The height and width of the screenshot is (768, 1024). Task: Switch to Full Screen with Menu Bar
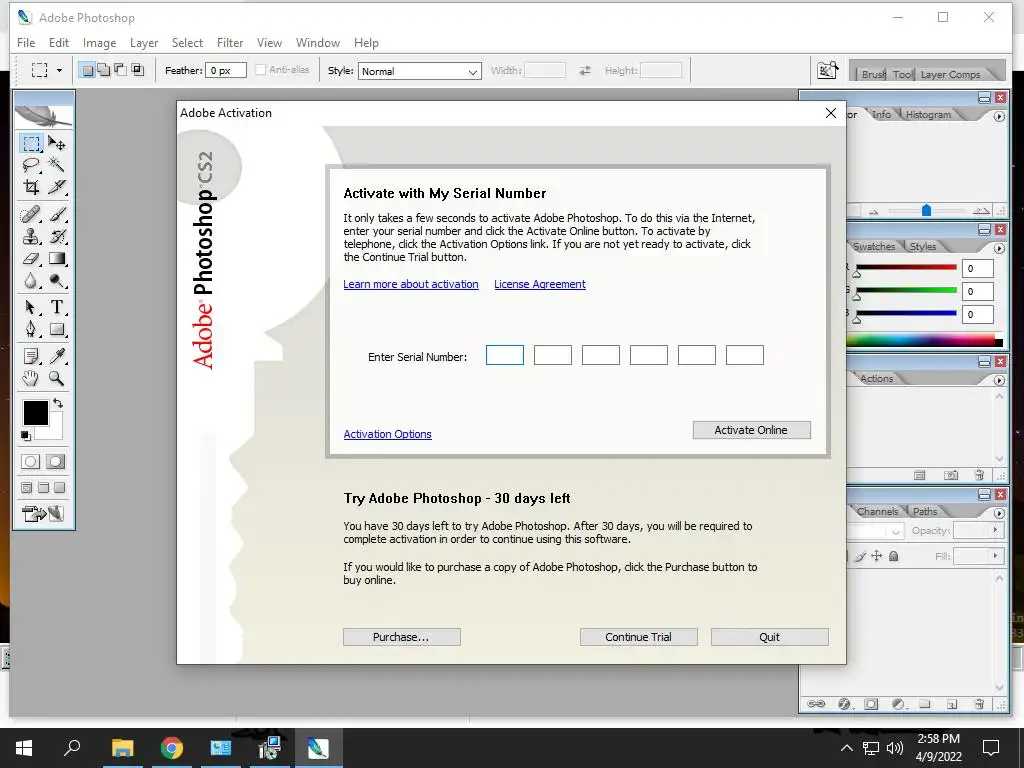[x=44, y=488]
